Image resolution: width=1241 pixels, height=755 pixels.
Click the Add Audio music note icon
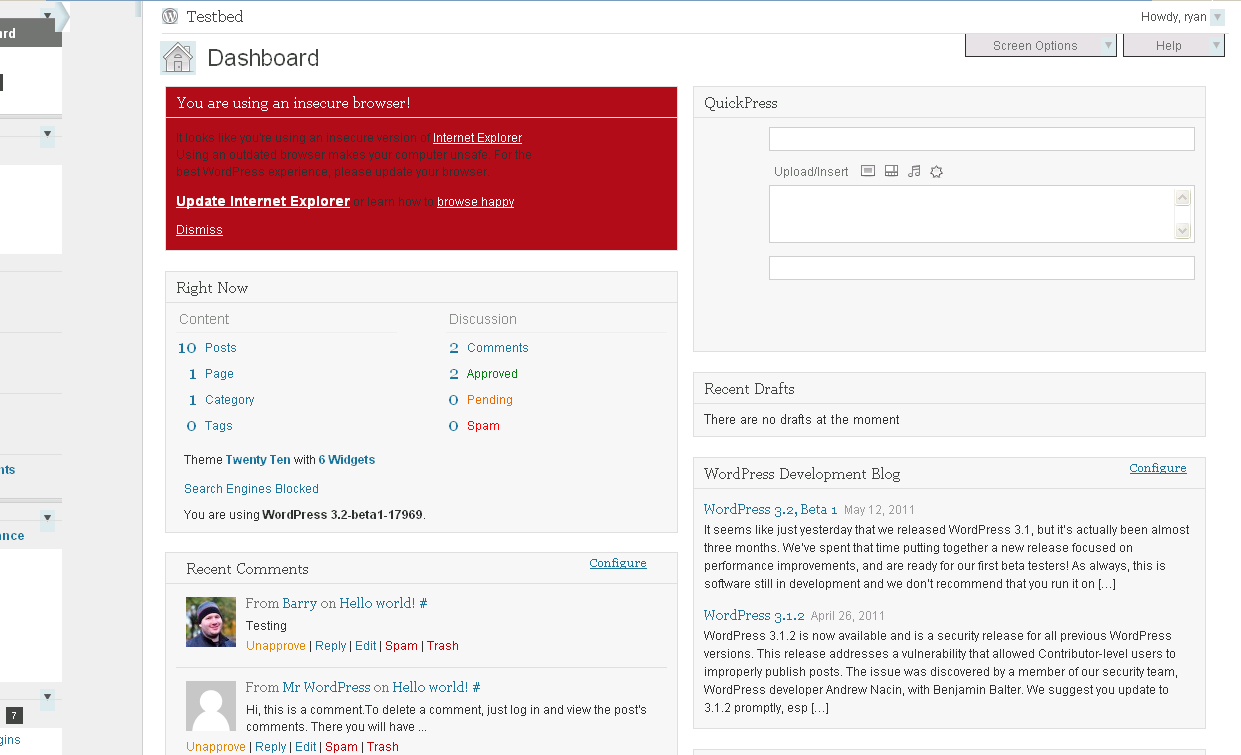pyautogui.click(x=914, y=171)
